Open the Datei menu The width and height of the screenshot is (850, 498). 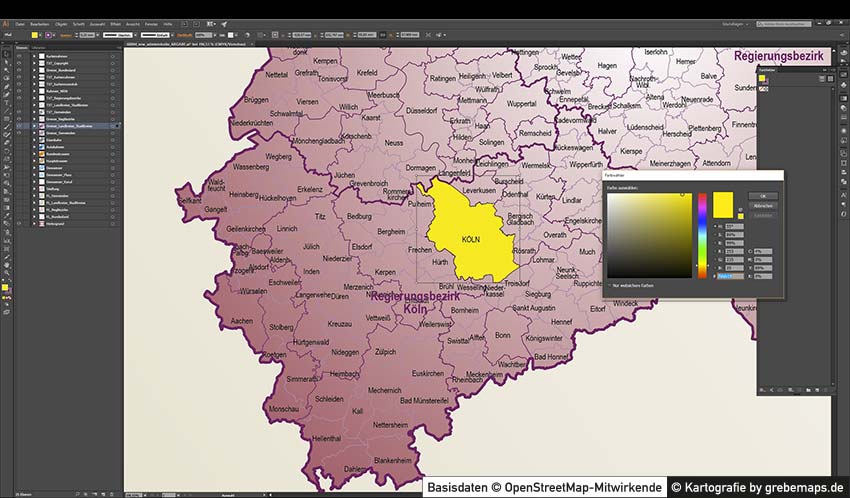[20, 22]
